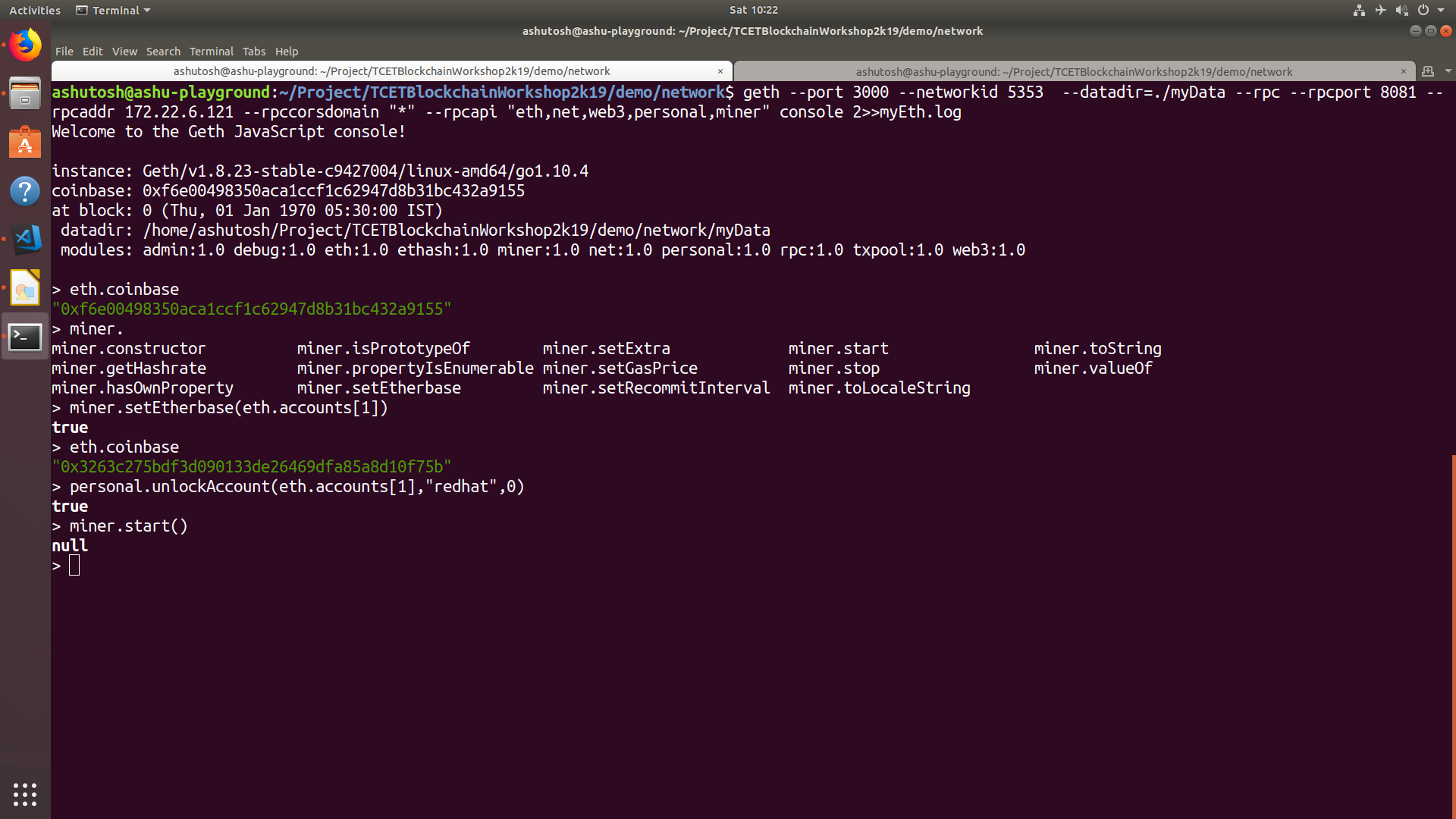
Task: Click the window title text
Action: click(x=752, y=31)
